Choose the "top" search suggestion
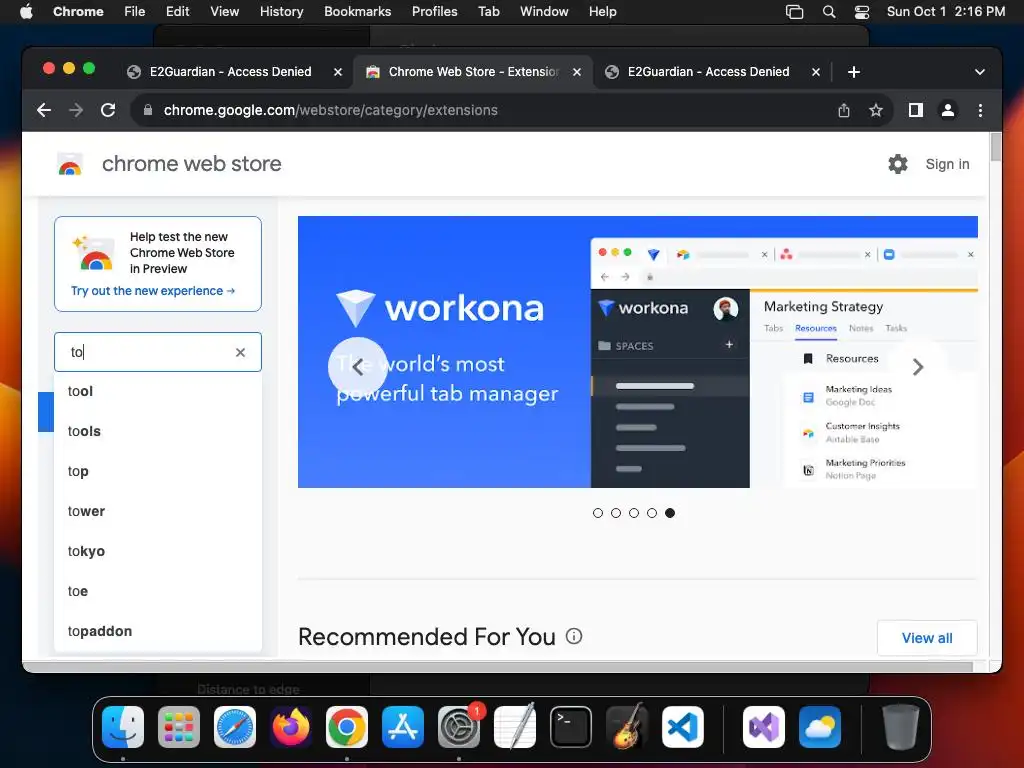This screenshot has height=768, width=1024. (158, 471)
